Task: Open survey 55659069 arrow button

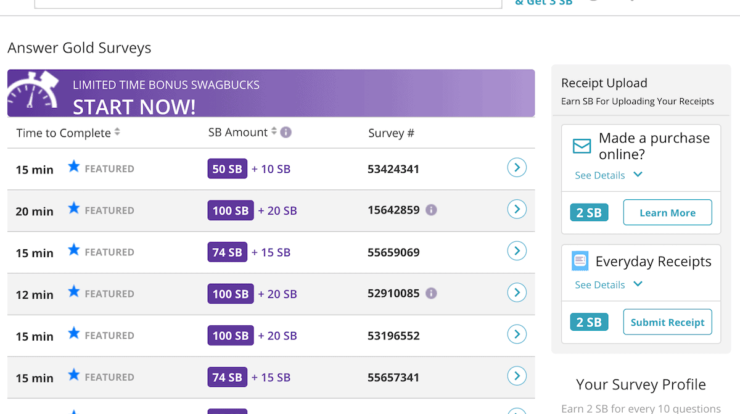Action: (x=517, y=251)
